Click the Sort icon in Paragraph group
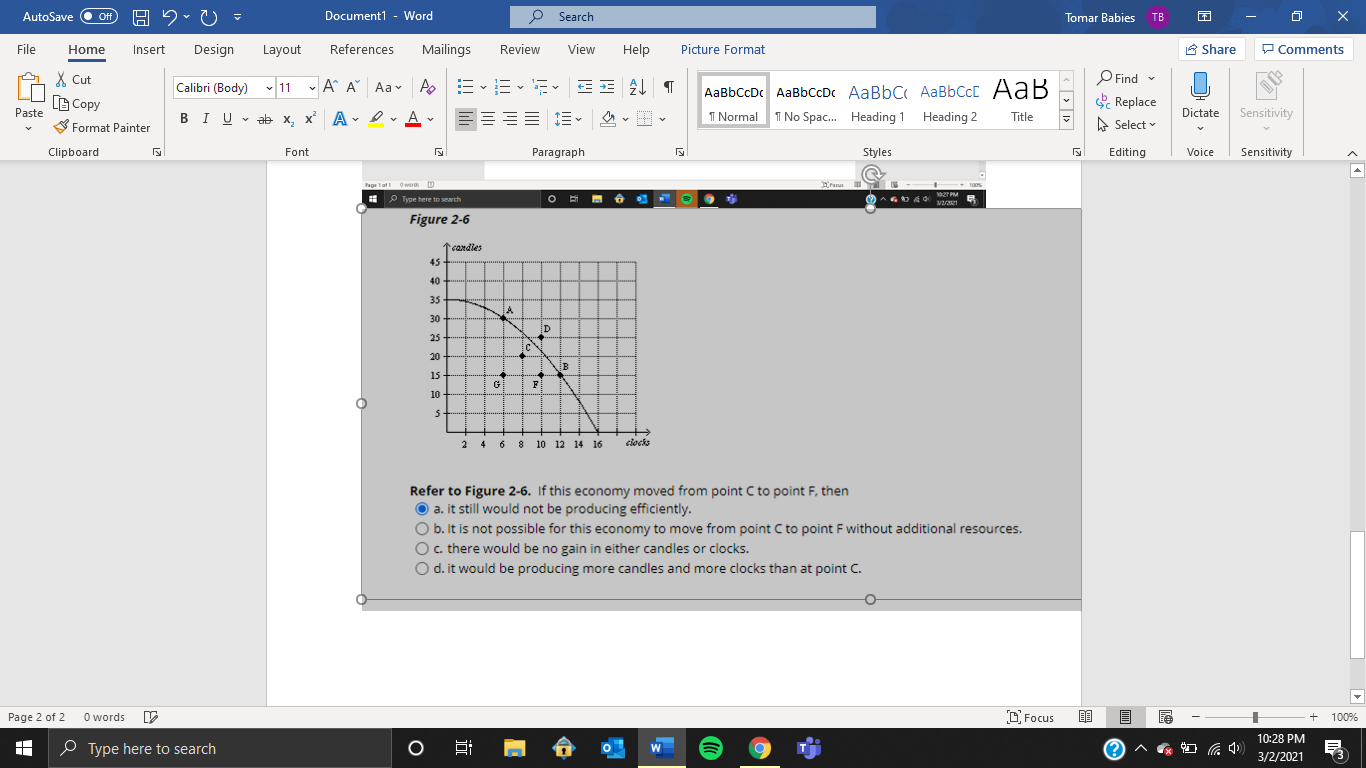The height and width of the screenshot is (768, 1366). click(638, 87)
